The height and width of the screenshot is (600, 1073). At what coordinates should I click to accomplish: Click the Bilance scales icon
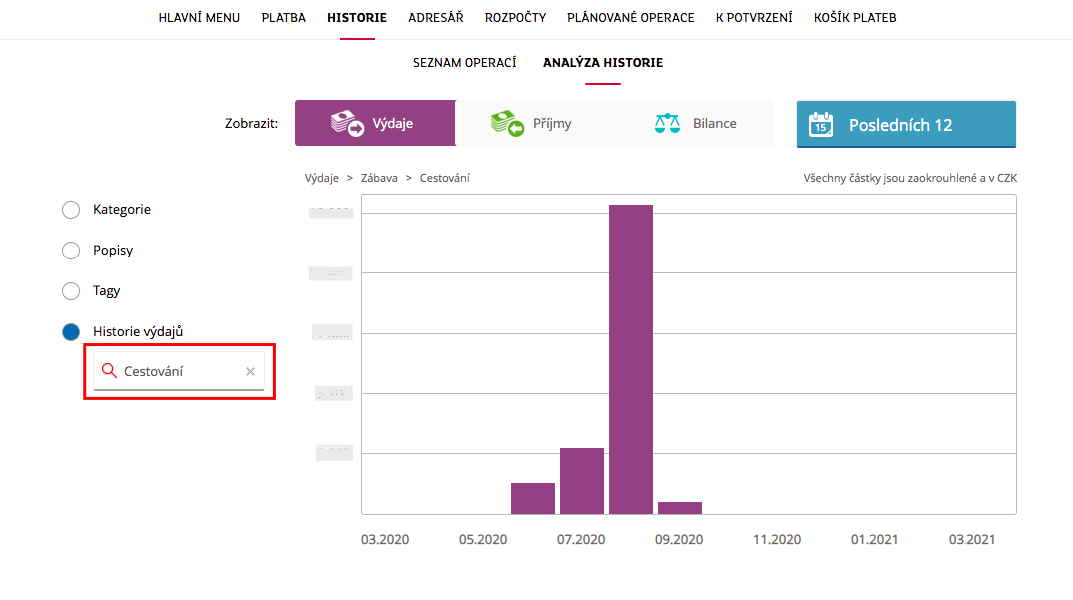pyautogui.click(x=667, y=123)
